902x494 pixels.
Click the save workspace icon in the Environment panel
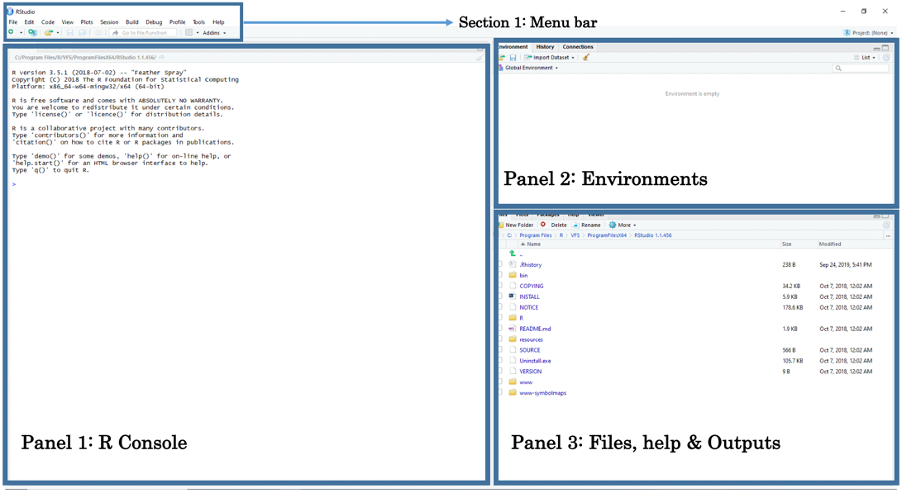pos(513,58)
